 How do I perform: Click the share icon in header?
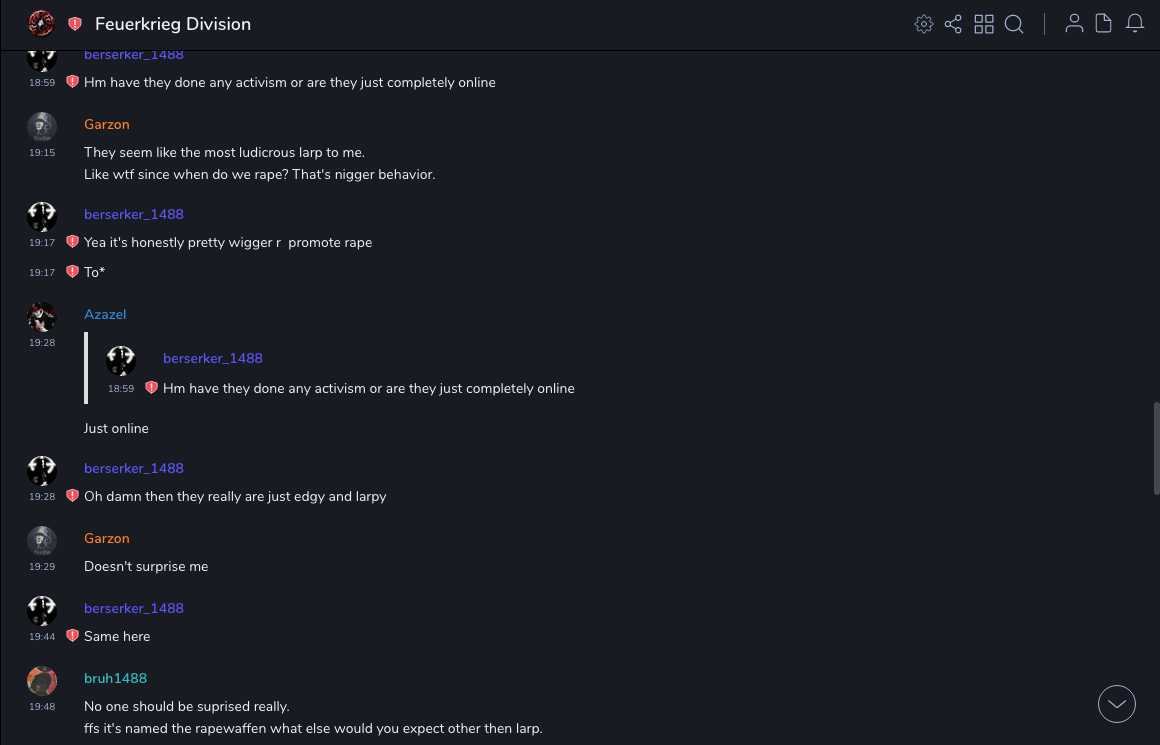[x=953, y=24]
